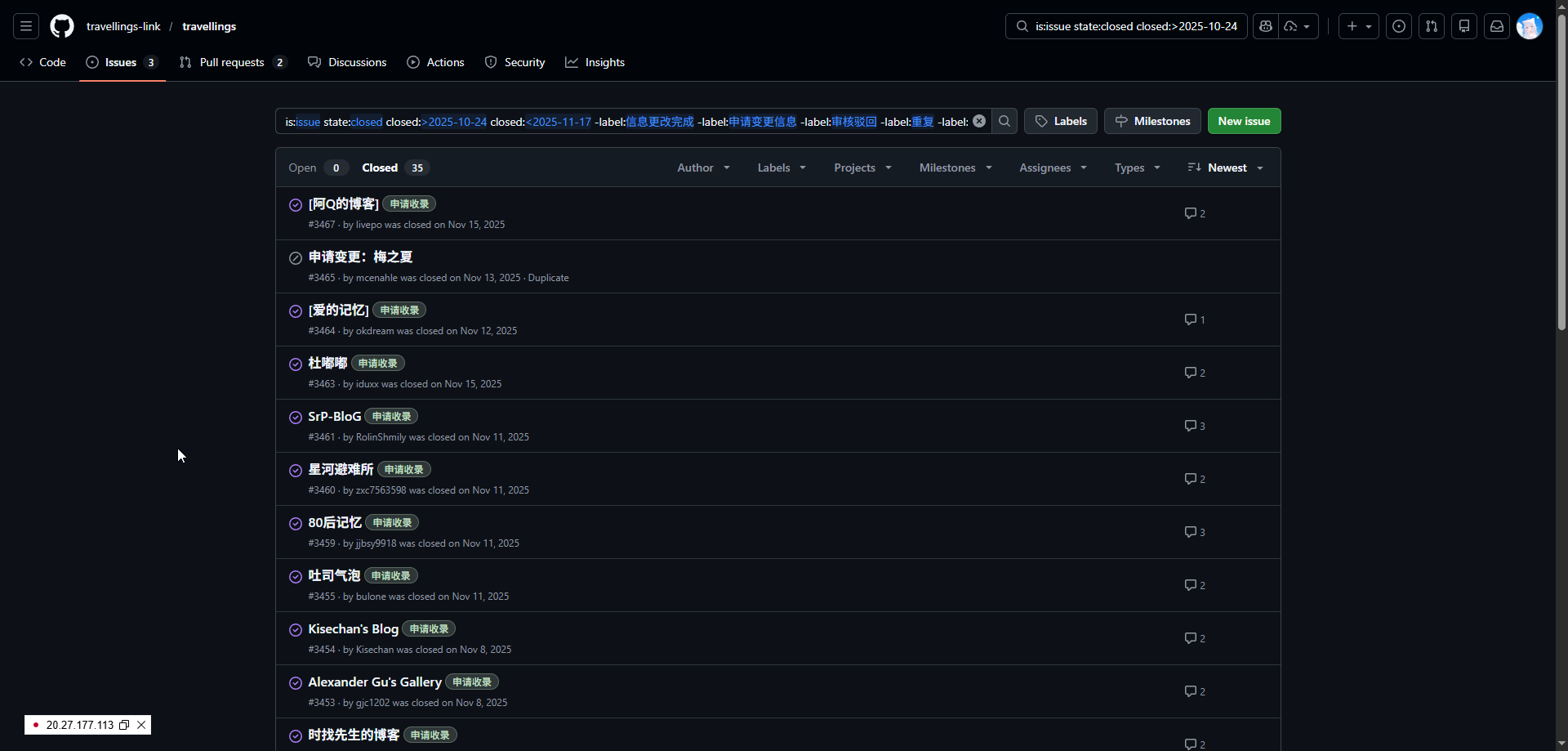Open the Kisechan's Blog issue

[x=353, y=628]
